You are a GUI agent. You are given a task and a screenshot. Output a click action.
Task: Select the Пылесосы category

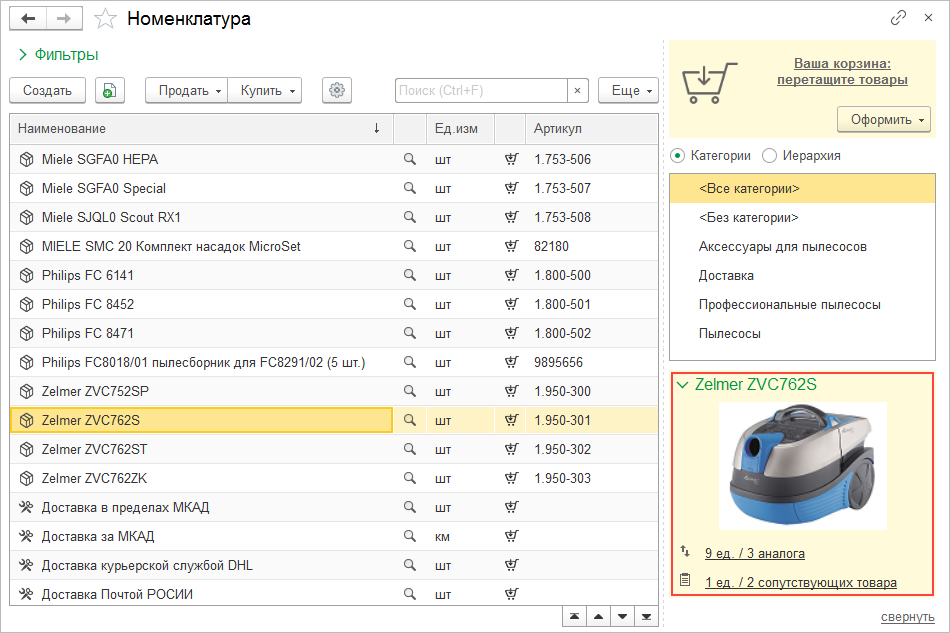click(x=802, y=334)
